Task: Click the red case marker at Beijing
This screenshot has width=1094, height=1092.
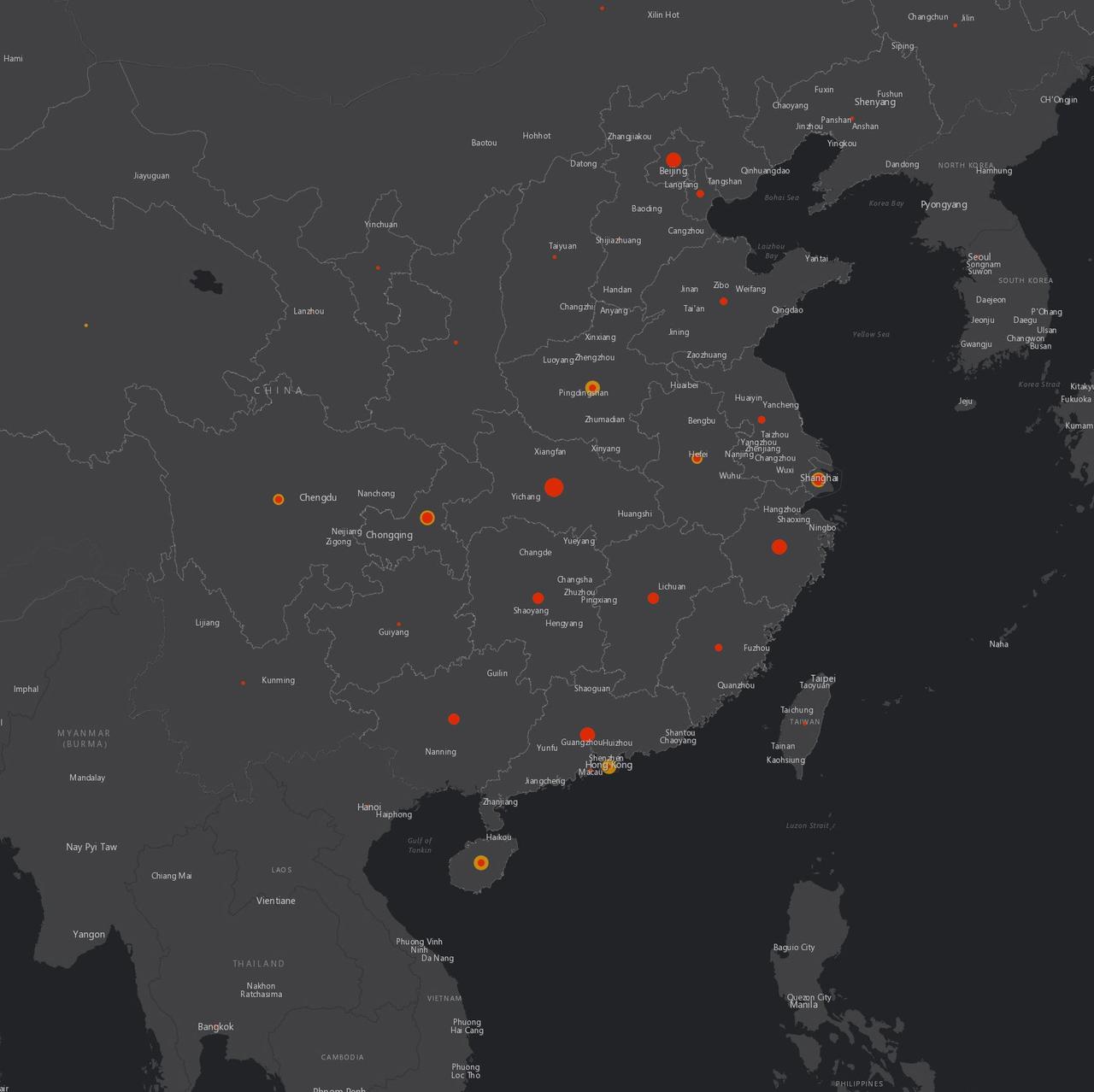Action: [x=673, y=160]
